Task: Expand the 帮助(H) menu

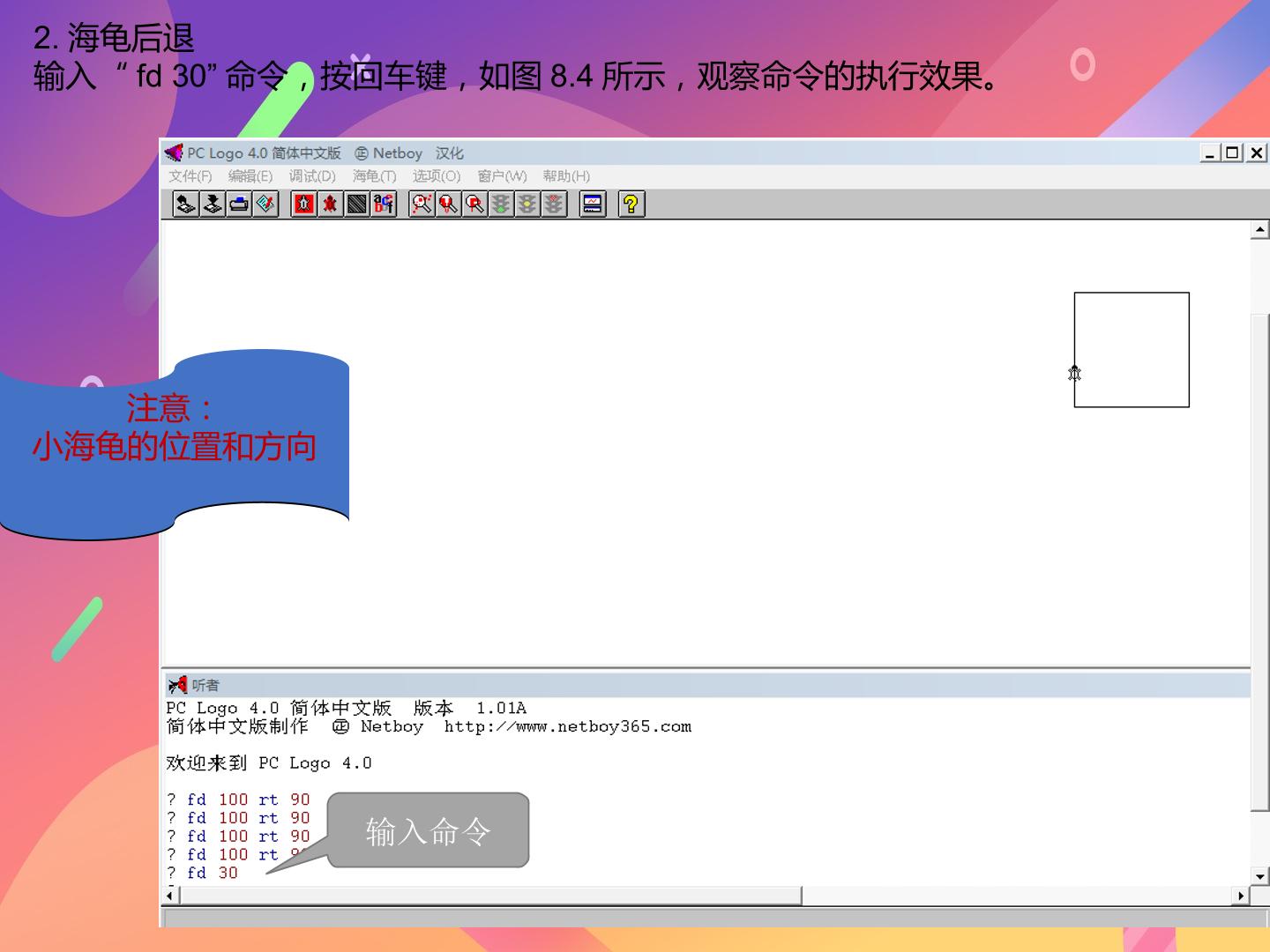Action: pos(566,176)
